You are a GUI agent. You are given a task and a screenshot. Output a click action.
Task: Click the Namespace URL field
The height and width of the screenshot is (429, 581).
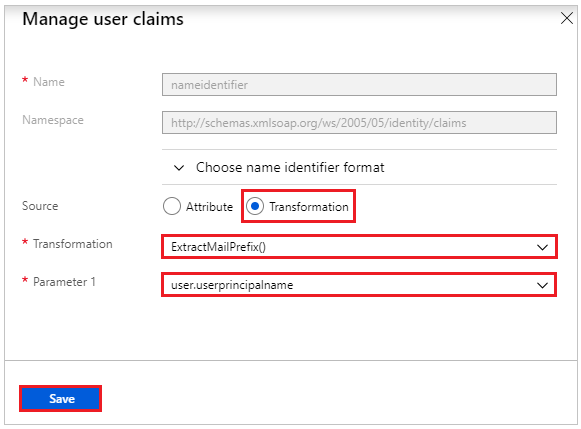(359, 123)
